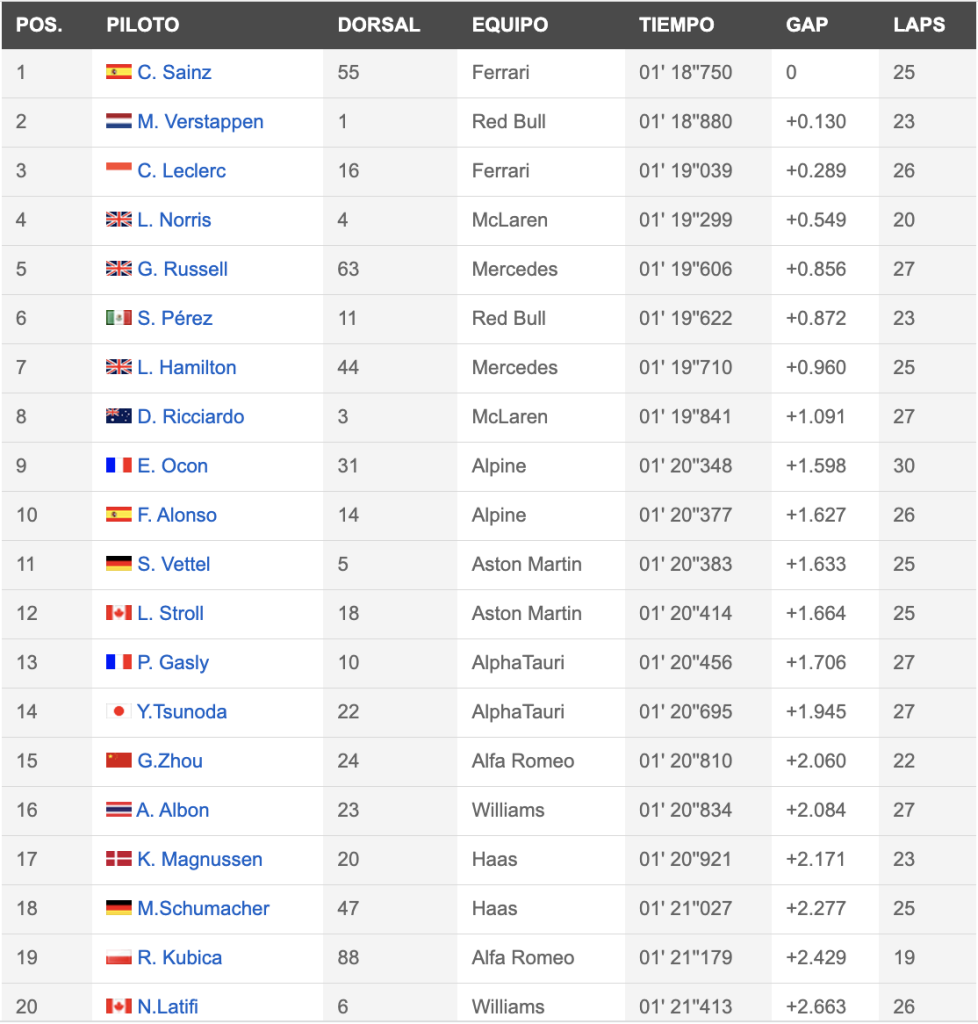Click the Japanese flag beside Y.Tsunoda

coord(119,711)
